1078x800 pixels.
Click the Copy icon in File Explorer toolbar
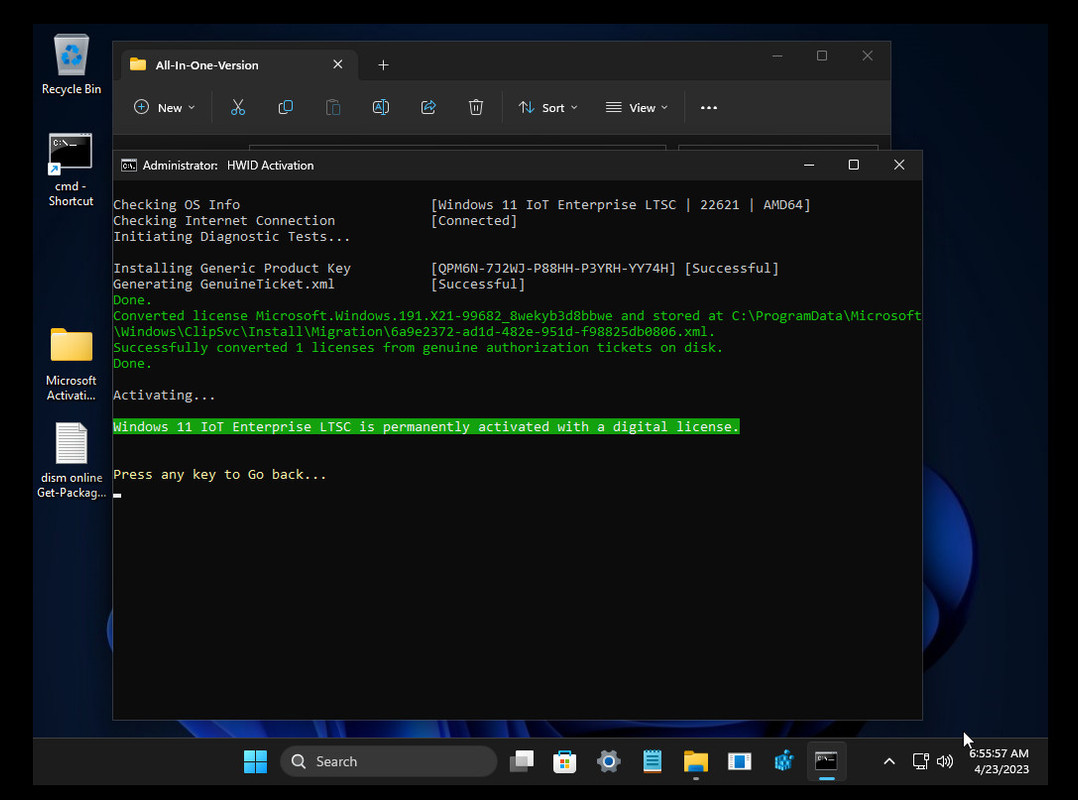pyautogui.click(x=285, y=107)
